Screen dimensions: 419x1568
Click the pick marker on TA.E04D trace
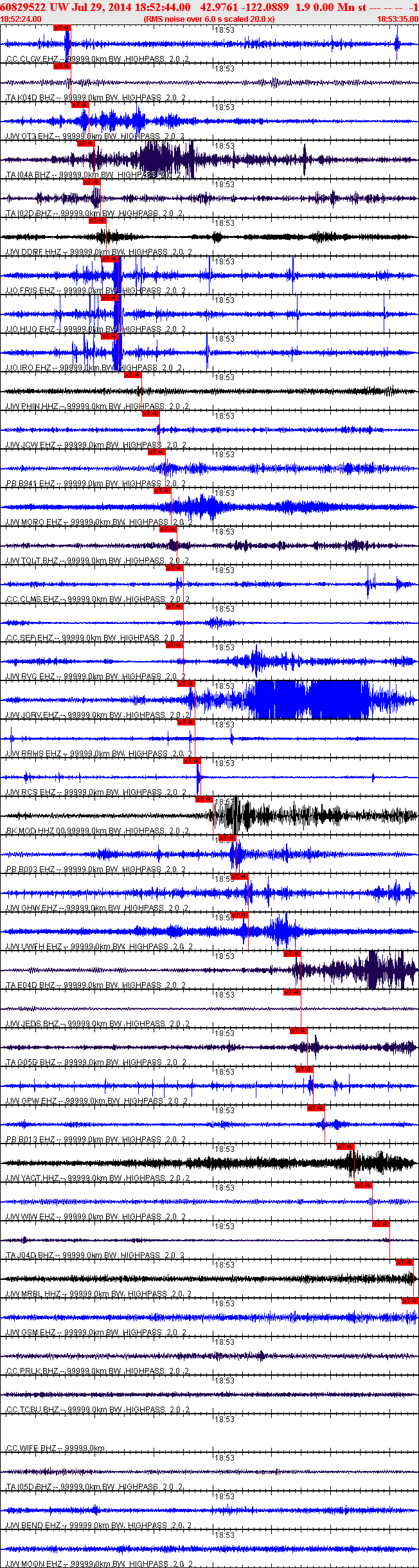[292, 954]
